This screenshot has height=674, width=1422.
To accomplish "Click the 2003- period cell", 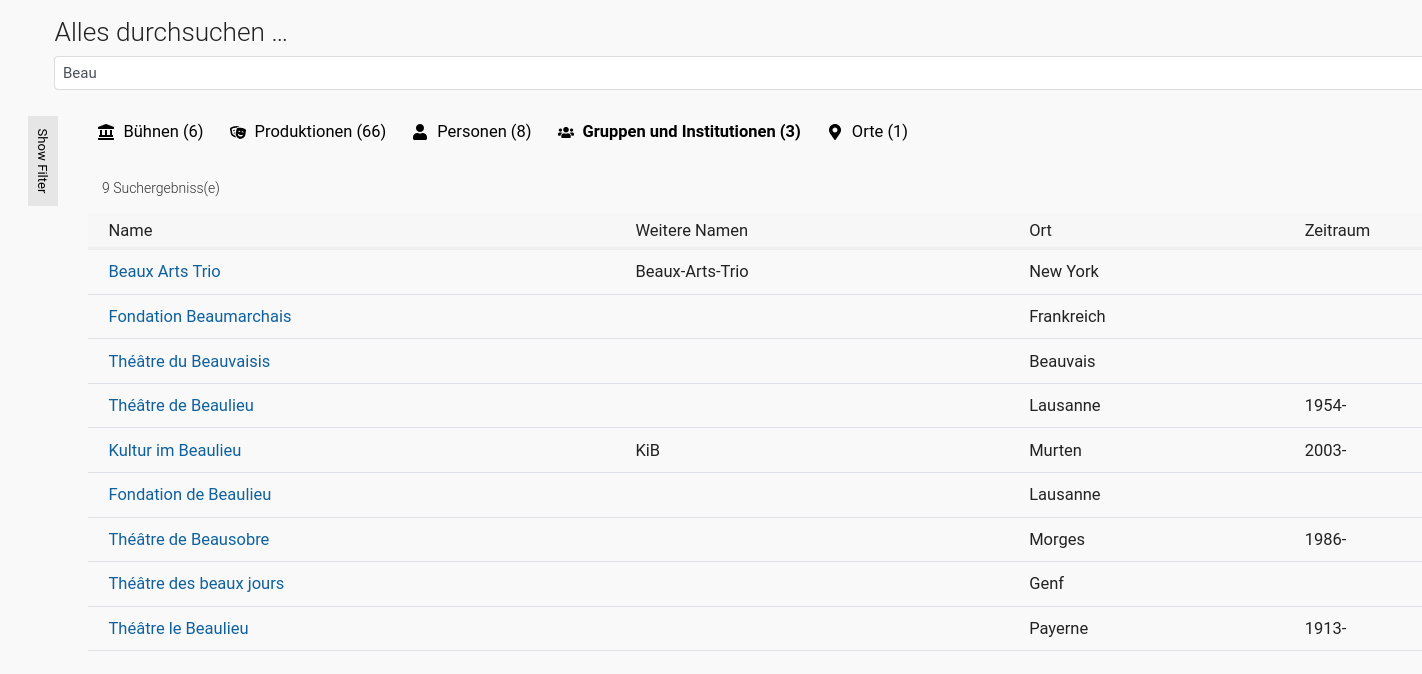I will coord(1326,450).
